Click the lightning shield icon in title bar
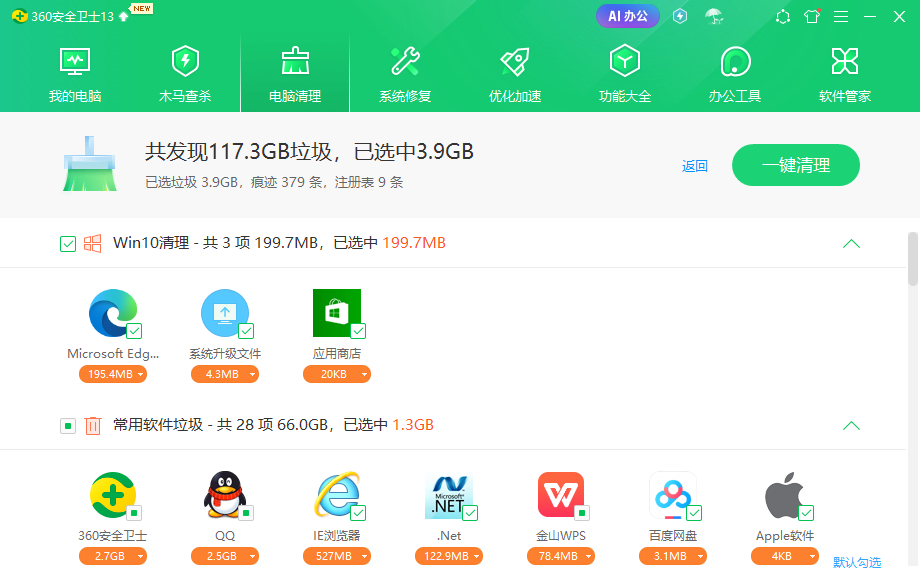Screen dimensions: 920x580 pyautogui.click(x=680, y=16)
